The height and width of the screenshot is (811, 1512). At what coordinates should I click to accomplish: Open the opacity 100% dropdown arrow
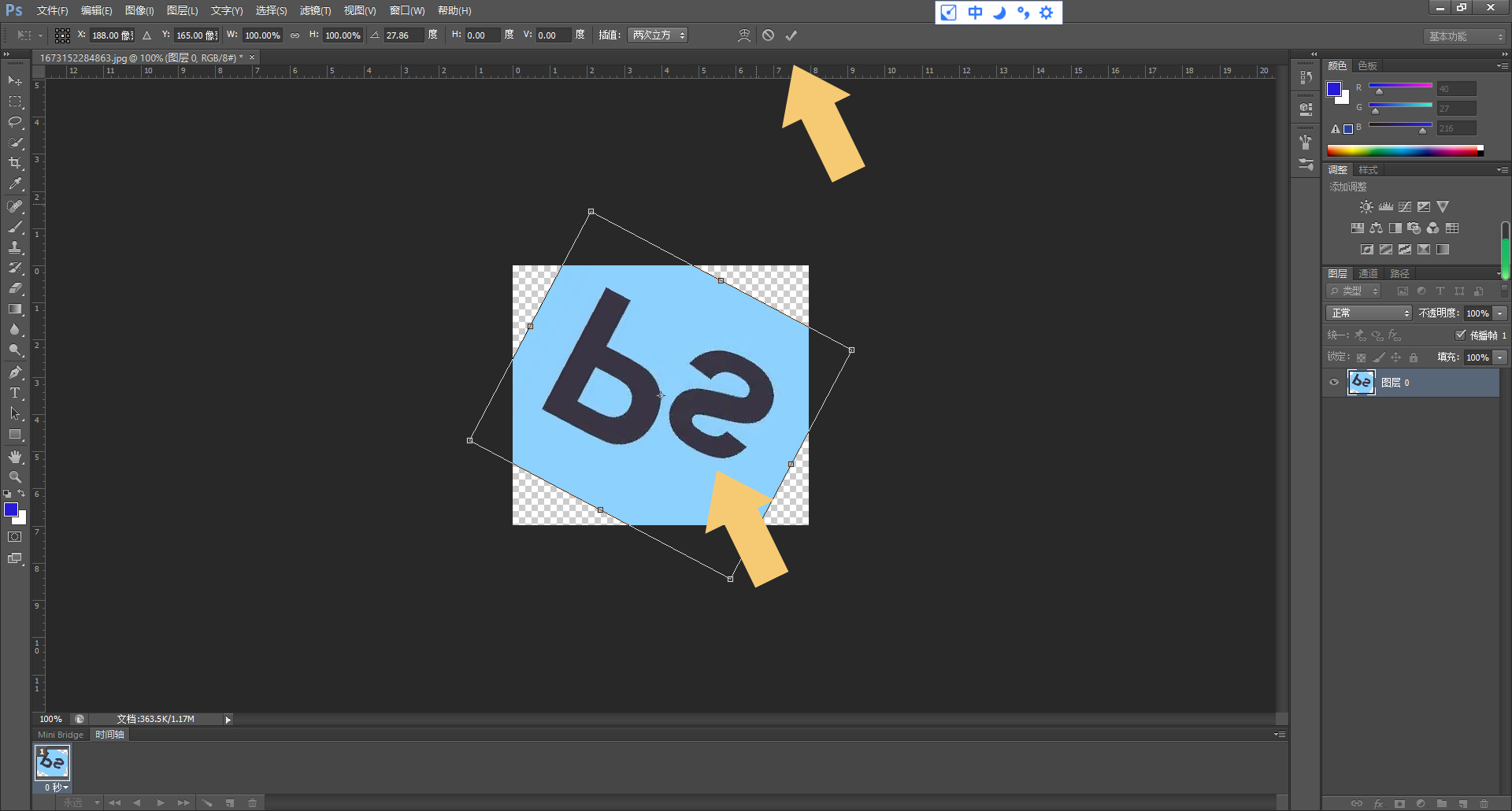click(1500, 313)
